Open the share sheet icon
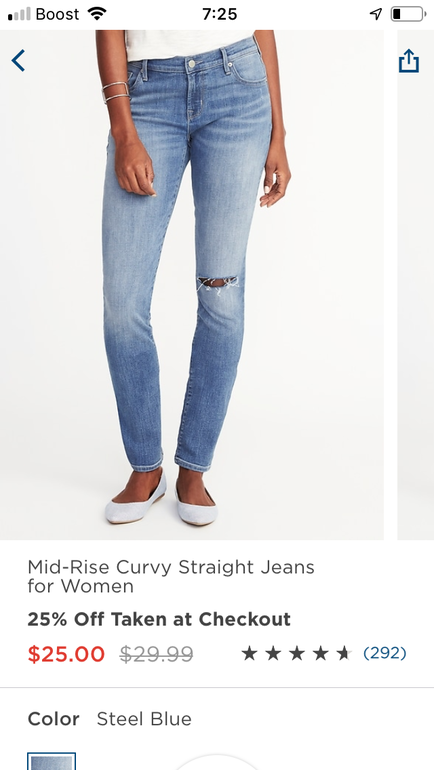The height and width of the screenshot is (770, 434). [x=408, y=61]
